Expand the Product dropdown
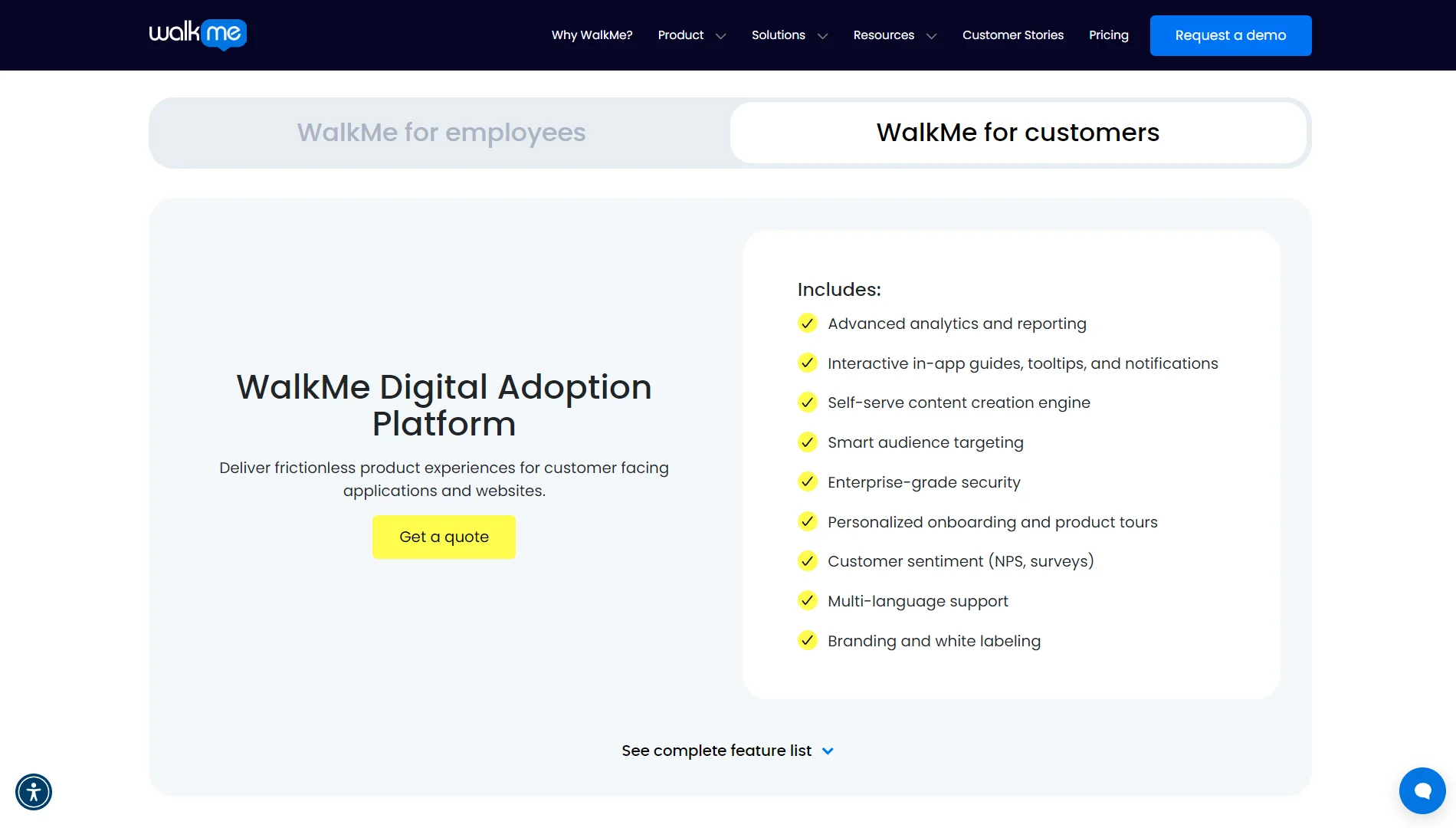 [x=690, y=35]
